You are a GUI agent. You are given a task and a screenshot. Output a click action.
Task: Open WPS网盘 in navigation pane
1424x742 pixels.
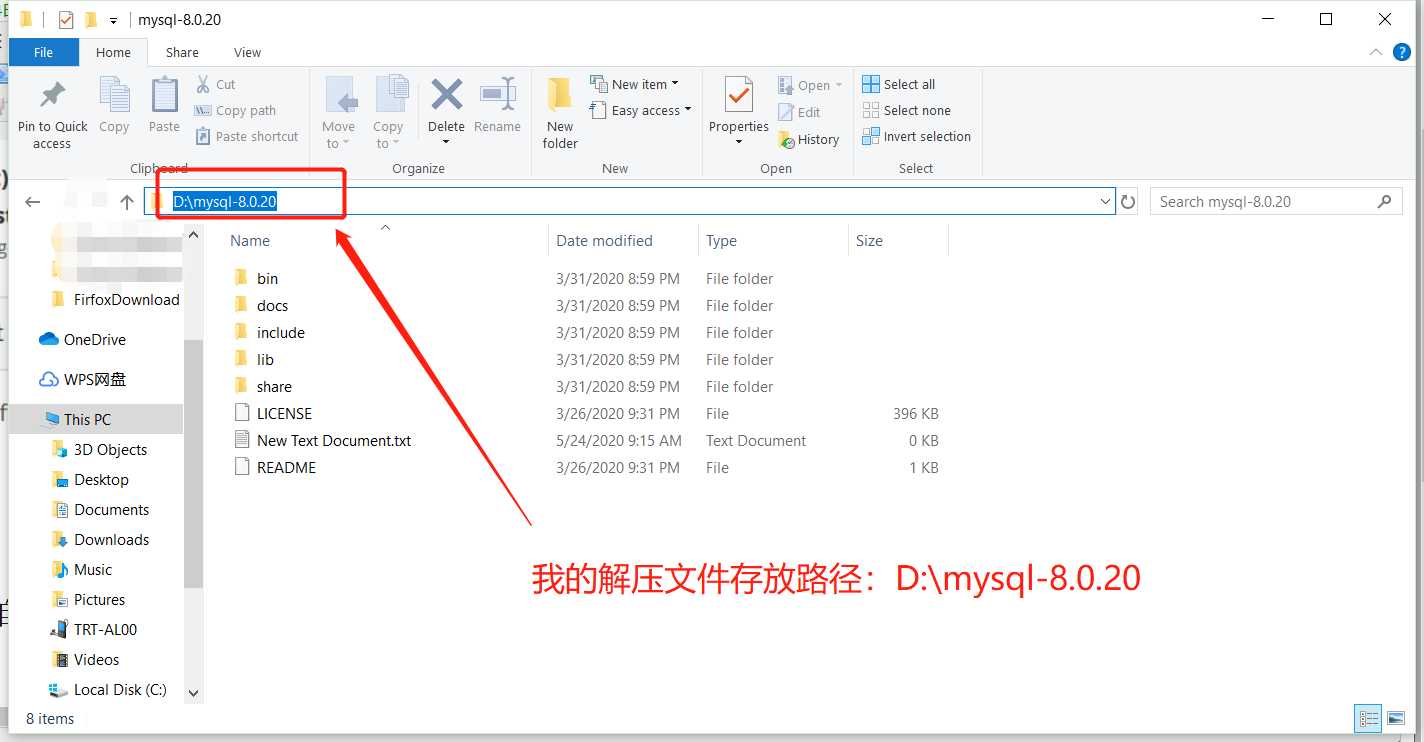coord(95,379)
